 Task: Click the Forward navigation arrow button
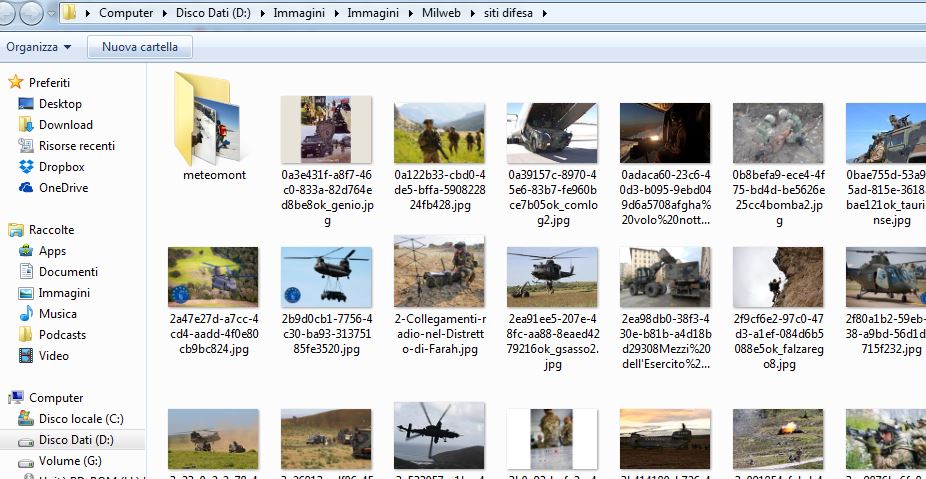tap(31, 14)
